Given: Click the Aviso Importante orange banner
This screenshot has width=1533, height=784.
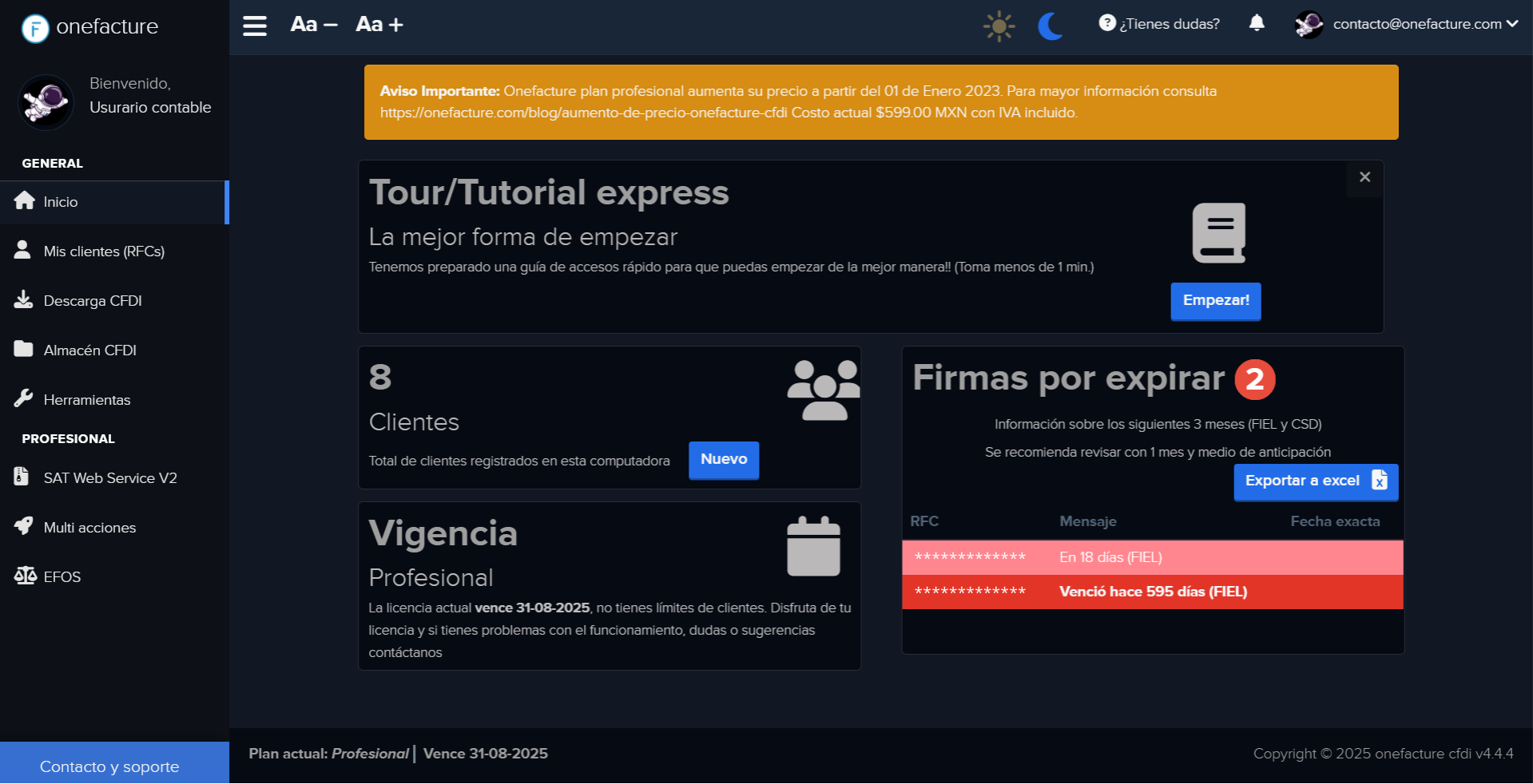Looking at the screenshot, I should tap(881, 102).
